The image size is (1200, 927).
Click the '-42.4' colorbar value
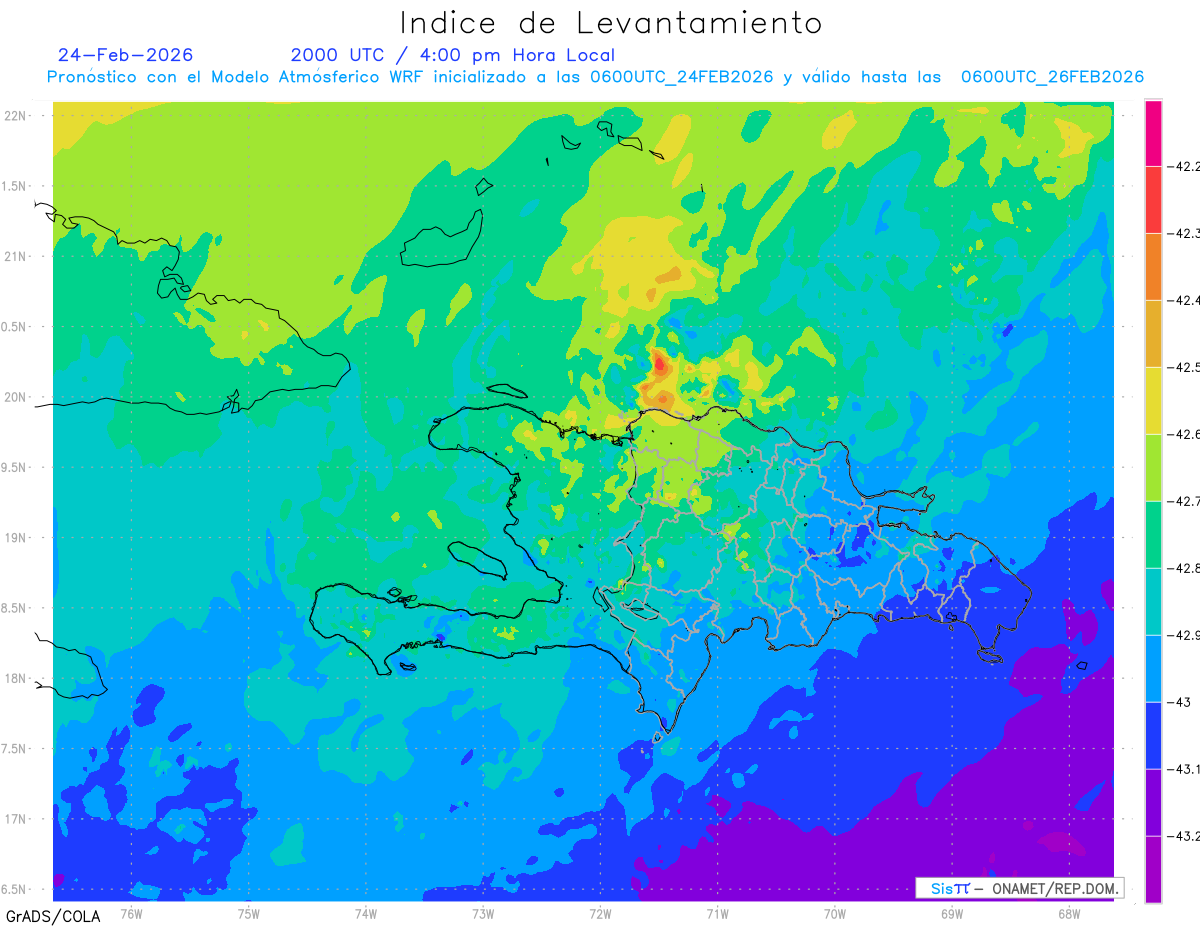pyautogui.click(x=1184, y=300)
